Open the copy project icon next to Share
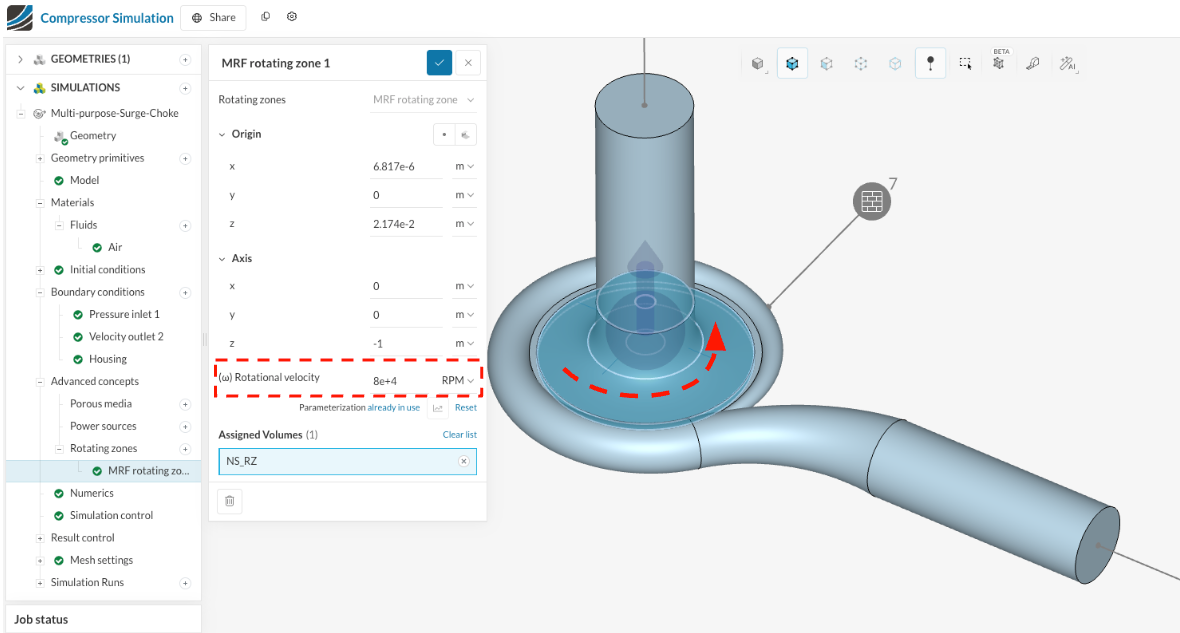Image resolution: width=1180 pixels, height=633 pixels. pyautogui.click(x=266, y=17)
